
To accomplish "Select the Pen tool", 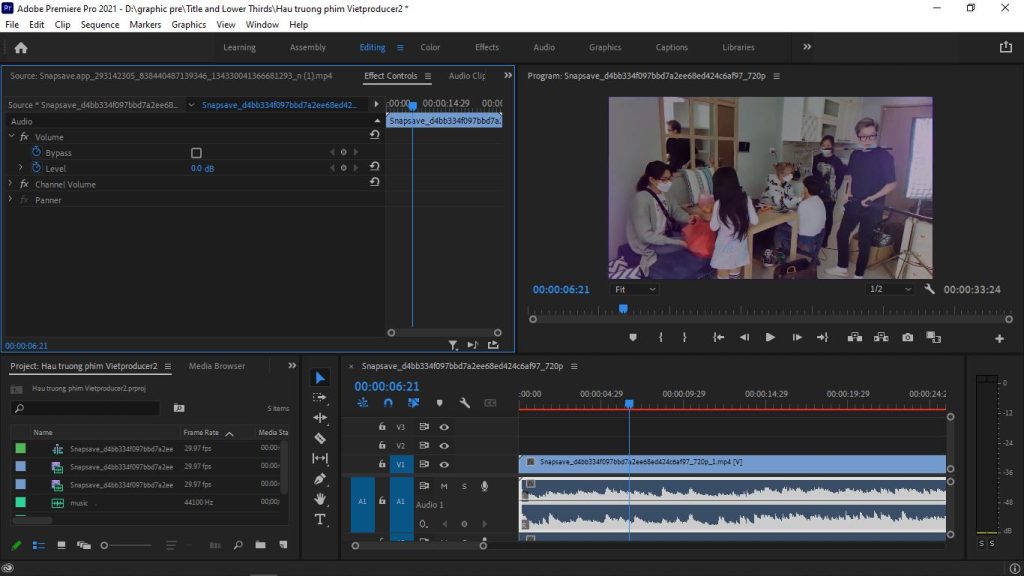I will [320, 479].
